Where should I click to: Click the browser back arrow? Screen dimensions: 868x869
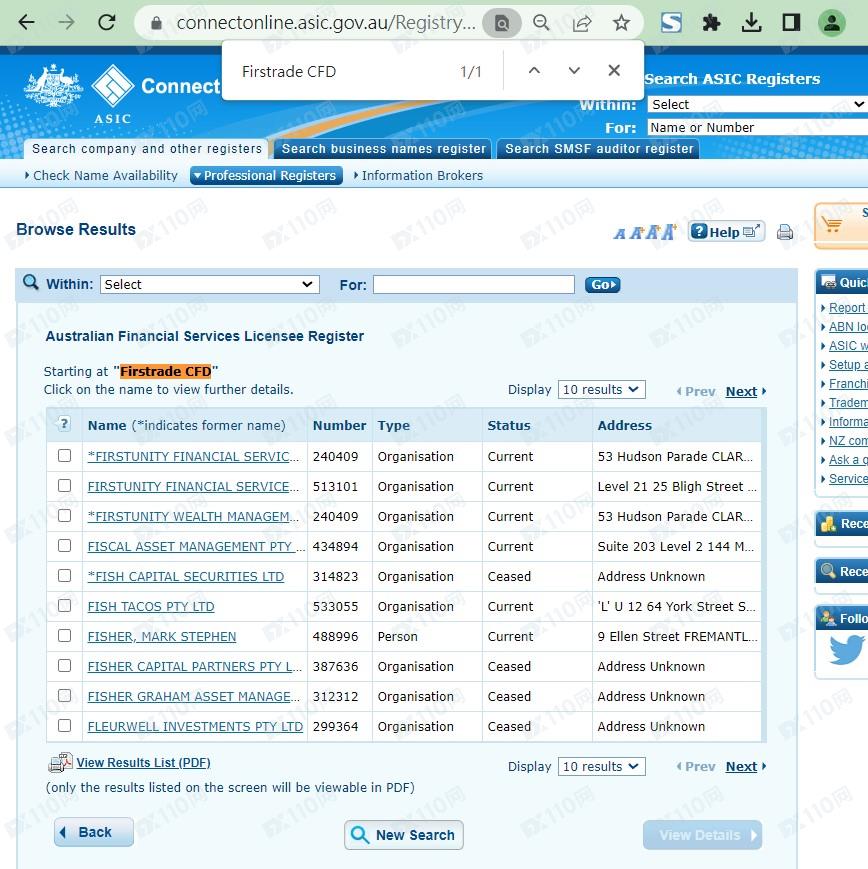pyautogui.click(x=26, y=23)
